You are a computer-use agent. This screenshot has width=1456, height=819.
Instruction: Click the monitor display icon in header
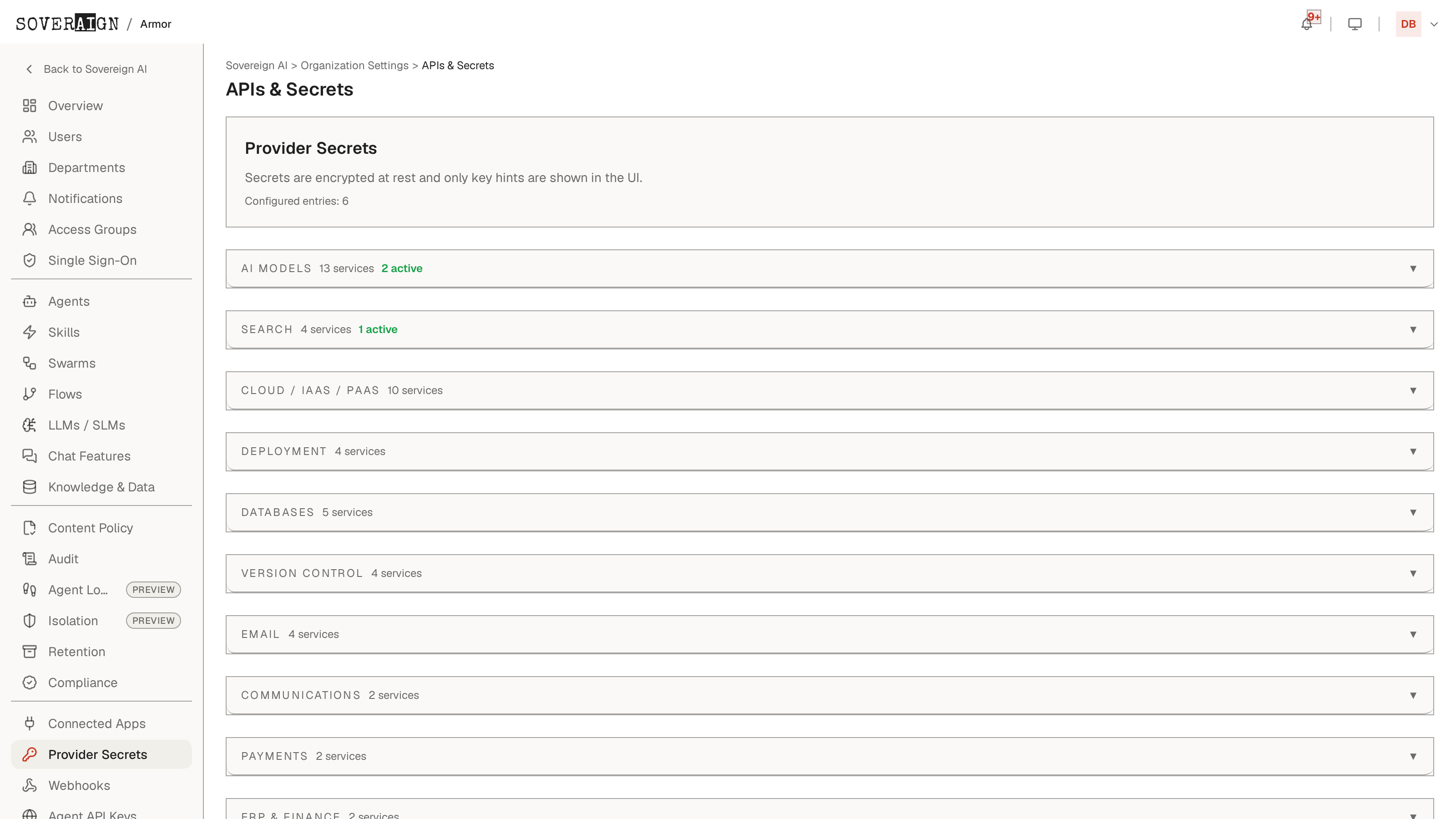1355,24
